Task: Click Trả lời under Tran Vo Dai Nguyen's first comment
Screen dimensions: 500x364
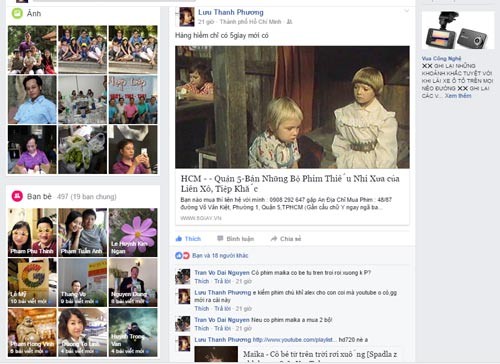Action: 222,281
